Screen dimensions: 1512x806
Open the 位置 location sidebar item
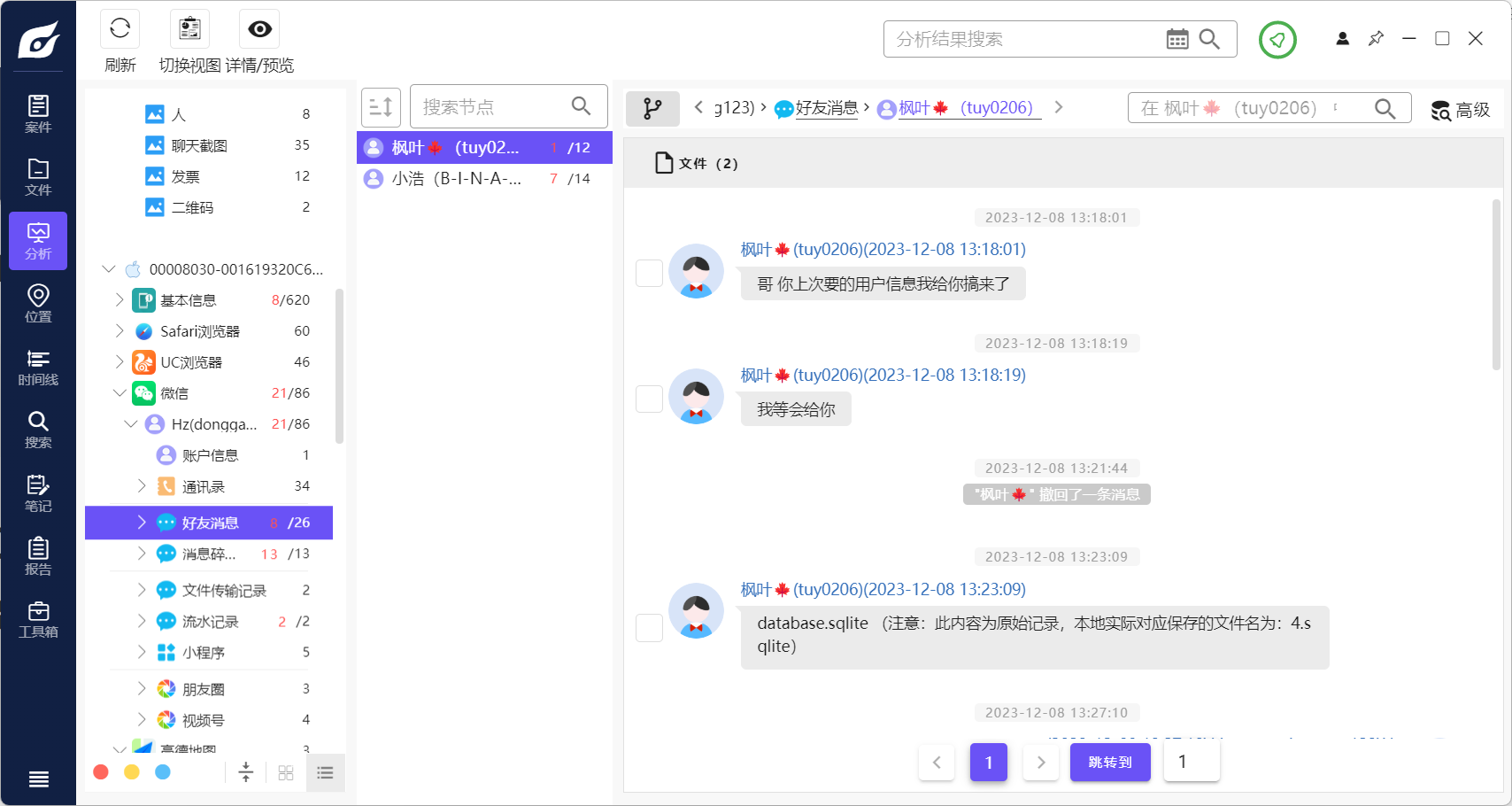(38, 304)
